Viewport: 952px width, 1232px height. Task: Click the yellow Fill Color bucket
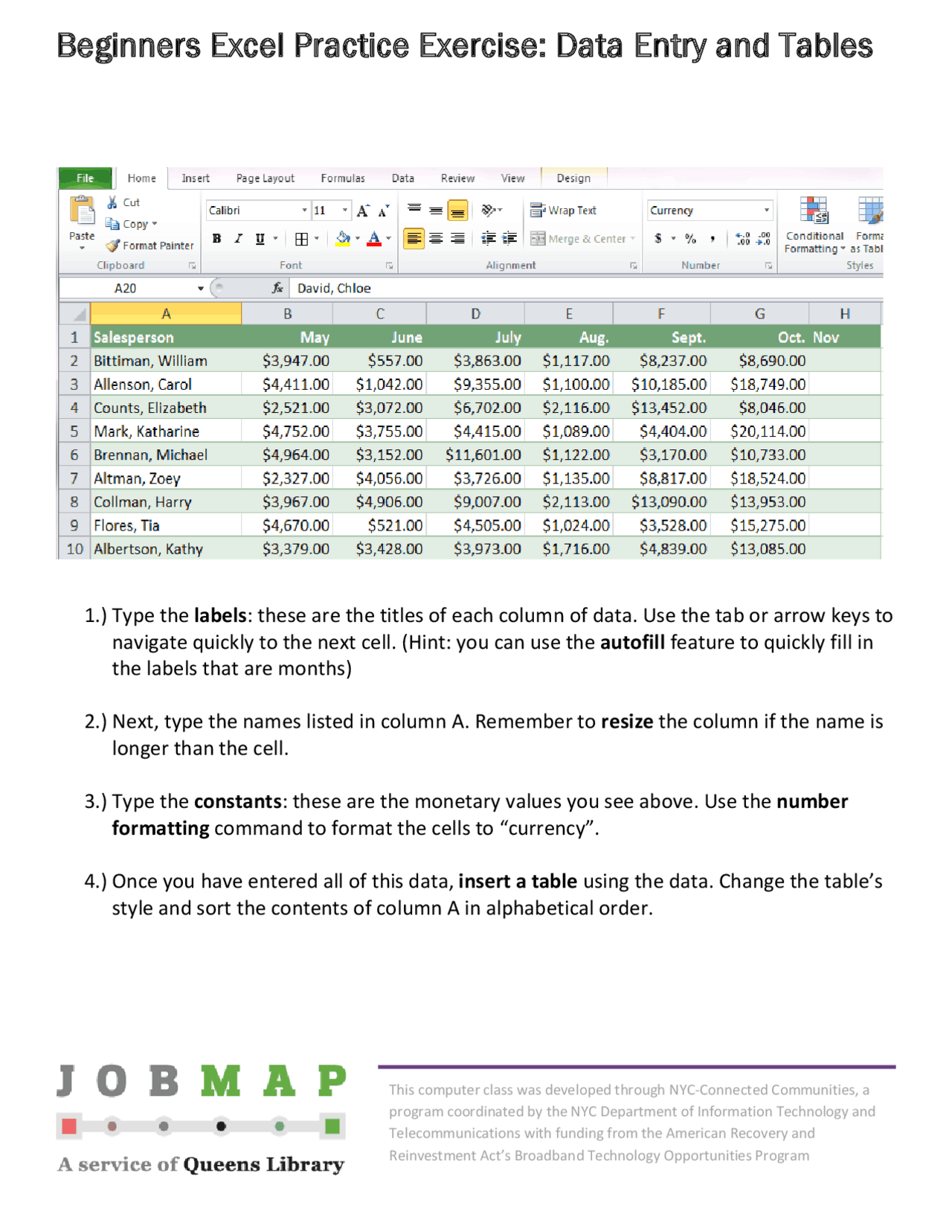[x=343, y=239]
